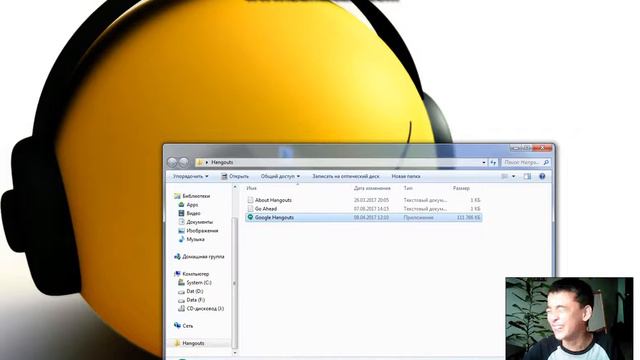This screenshot has height=360, width=640.
Task: Click the search magnifier icon
Action: (x=546, y=162)
